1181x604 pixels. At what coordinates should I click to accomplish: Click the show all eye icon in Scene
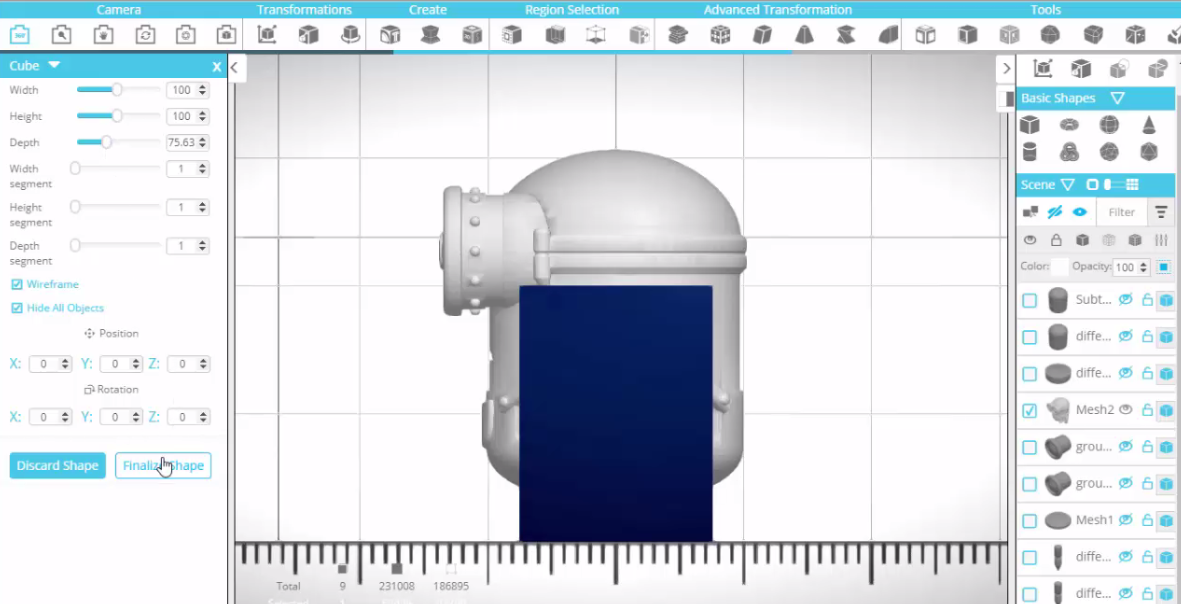[x=1079, y=212]
